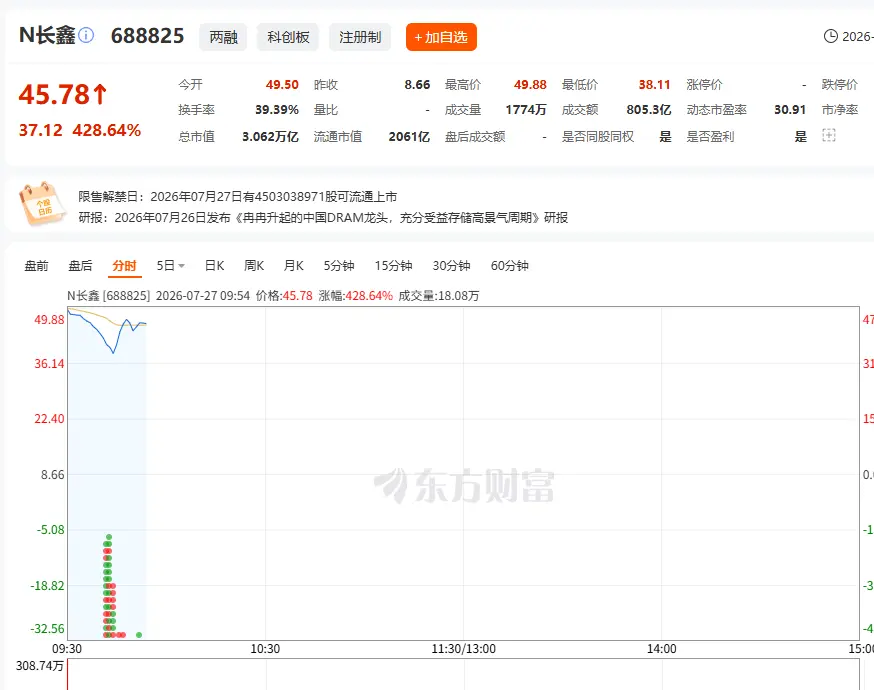Click the 科创板 tag

pyautogui.click(x=288, y=37)
